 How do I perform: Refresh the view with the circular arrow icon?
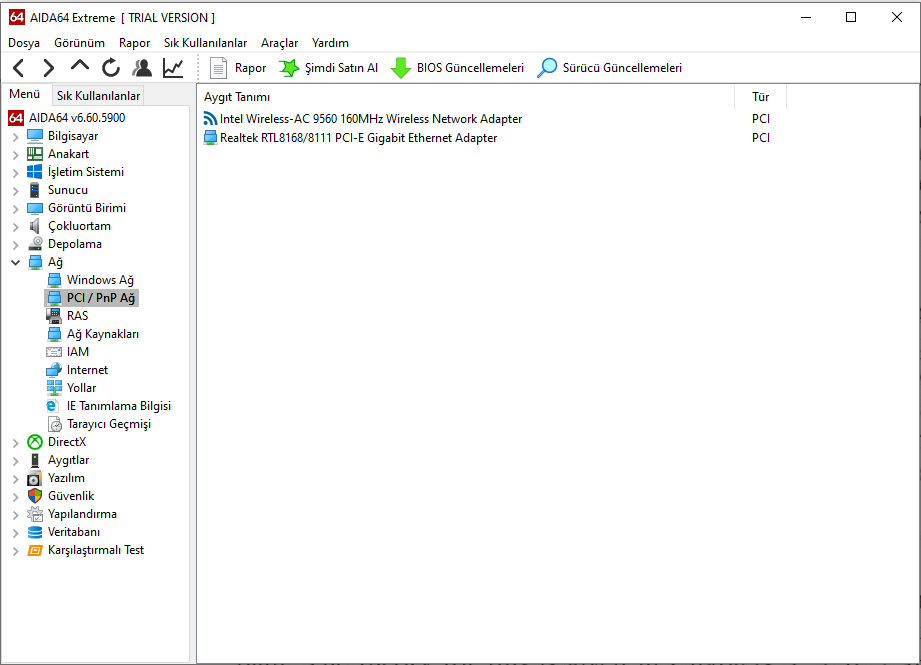coord(110,68)
